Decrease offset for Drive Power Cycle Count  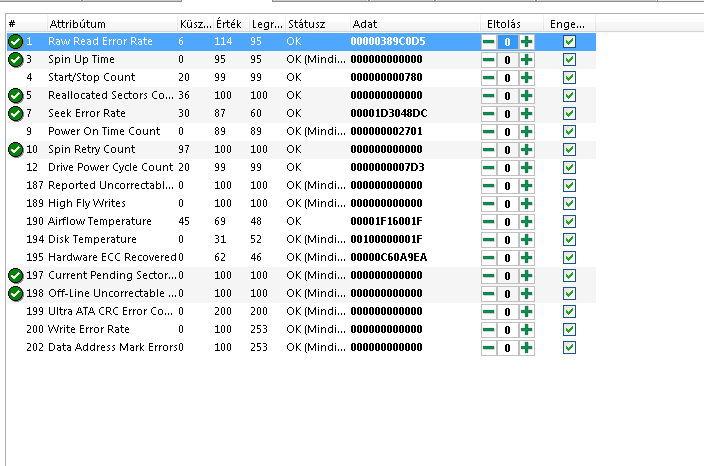488,167
